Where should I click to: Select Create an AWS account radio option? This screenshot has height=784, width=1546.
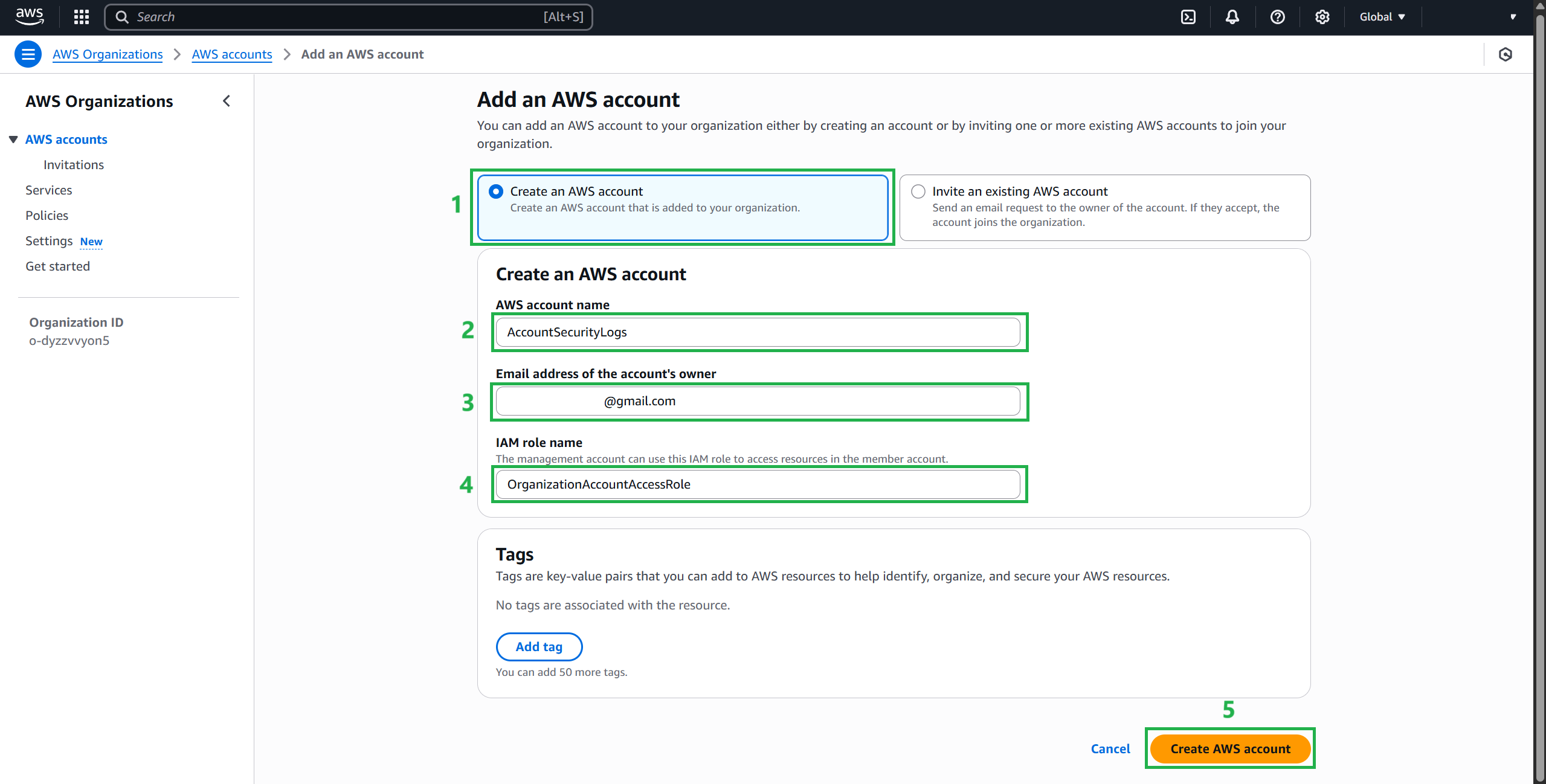tap(496, 191)
